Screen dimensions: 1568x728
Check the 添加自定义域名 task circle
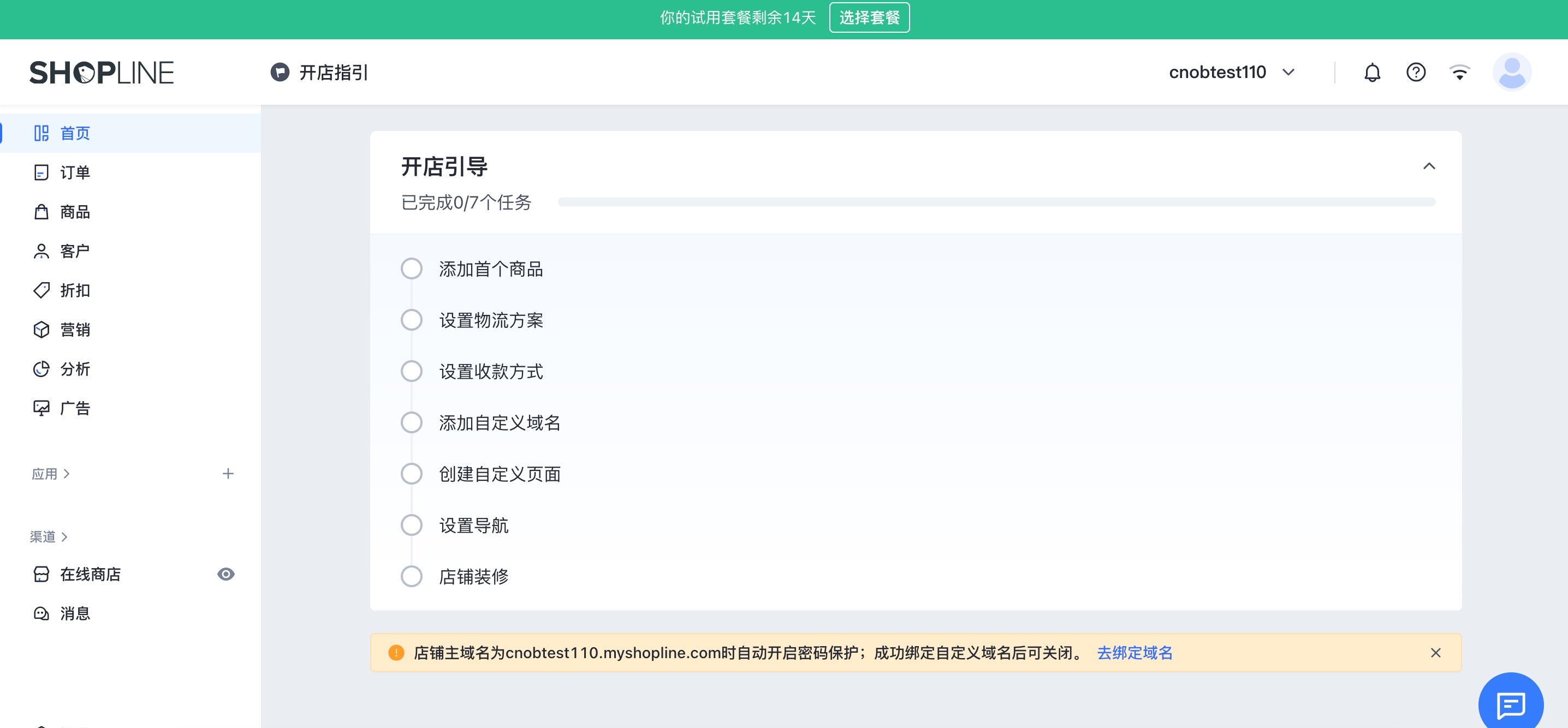tap(412, 423)
